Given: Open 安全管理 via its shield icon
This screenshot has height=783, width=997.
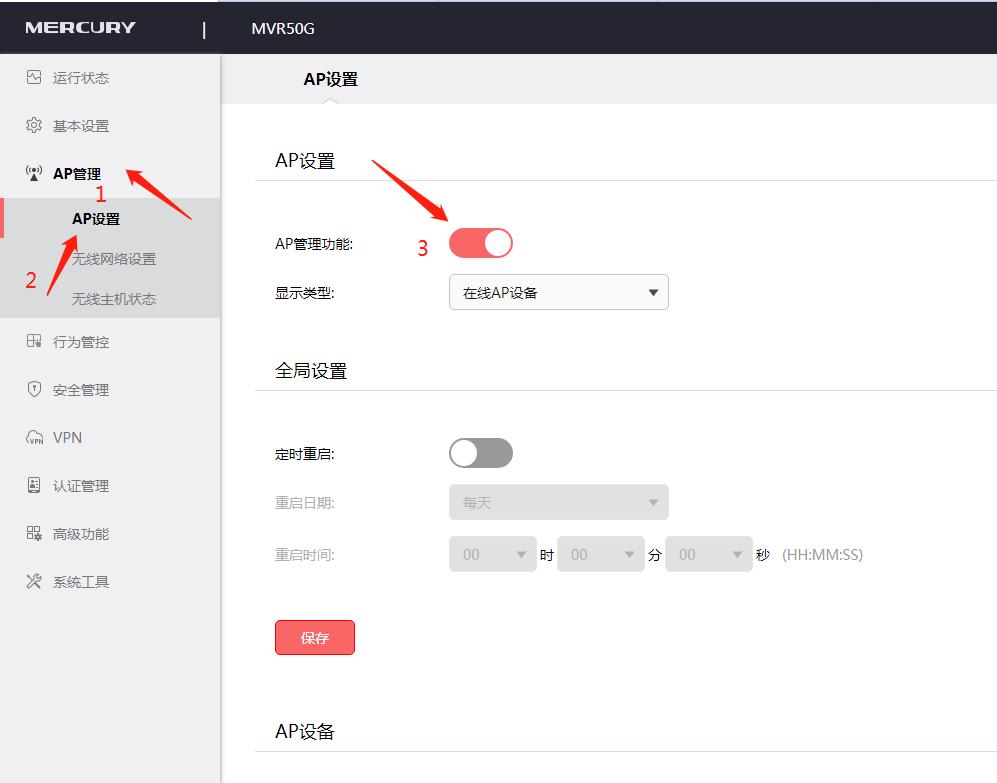Looking at the screenshot, I should tap(32, 389).
